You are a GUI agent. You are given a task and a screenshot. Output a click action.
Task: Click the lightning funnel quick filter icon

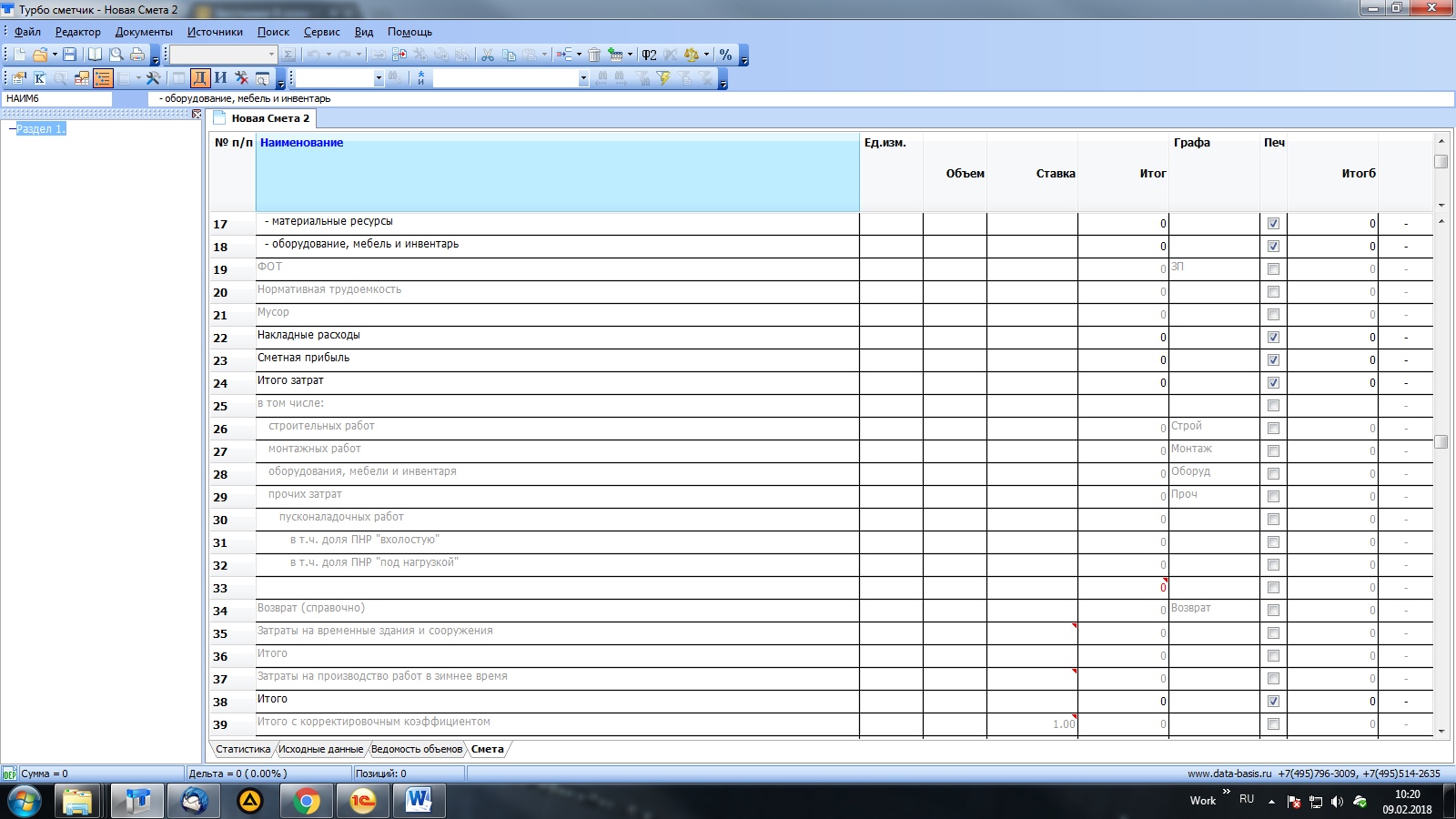pos(663,78)
